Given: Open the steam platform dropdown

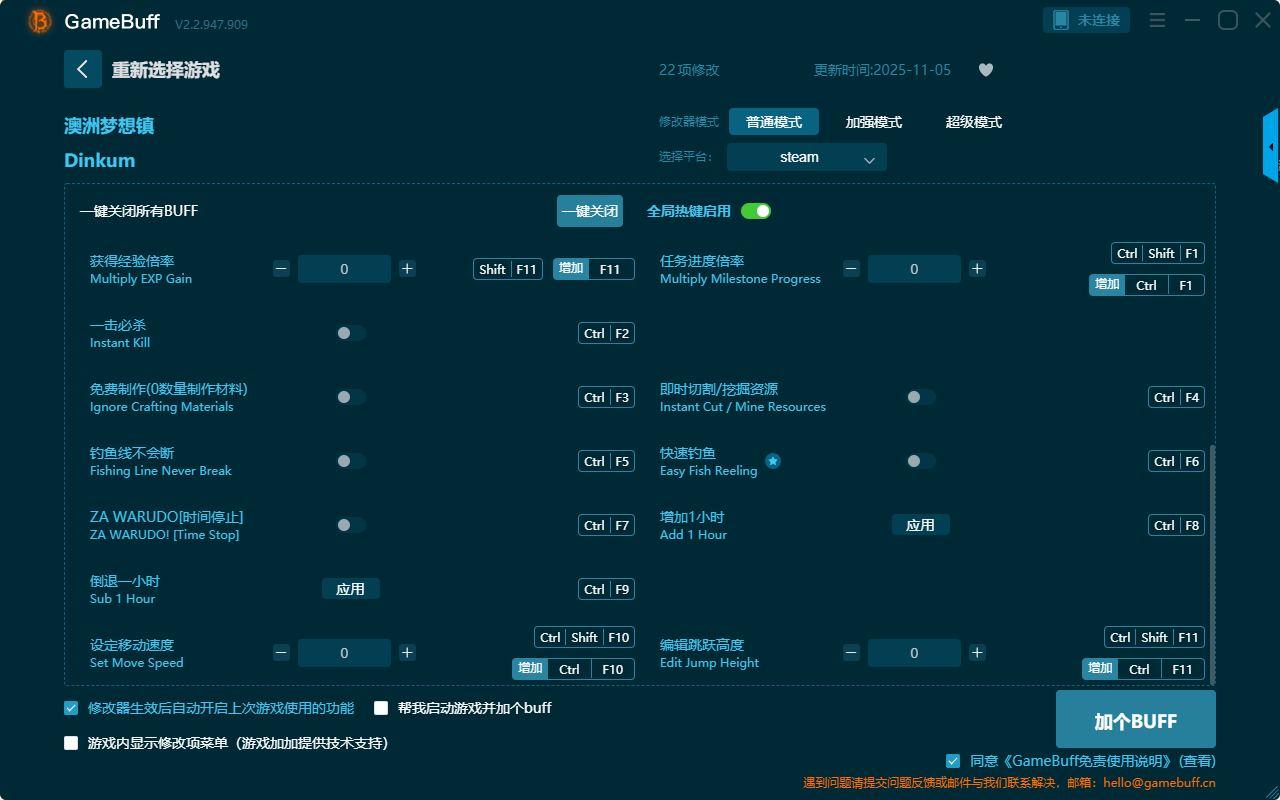Looking at the screenshot, I should [x=806, y=157].
